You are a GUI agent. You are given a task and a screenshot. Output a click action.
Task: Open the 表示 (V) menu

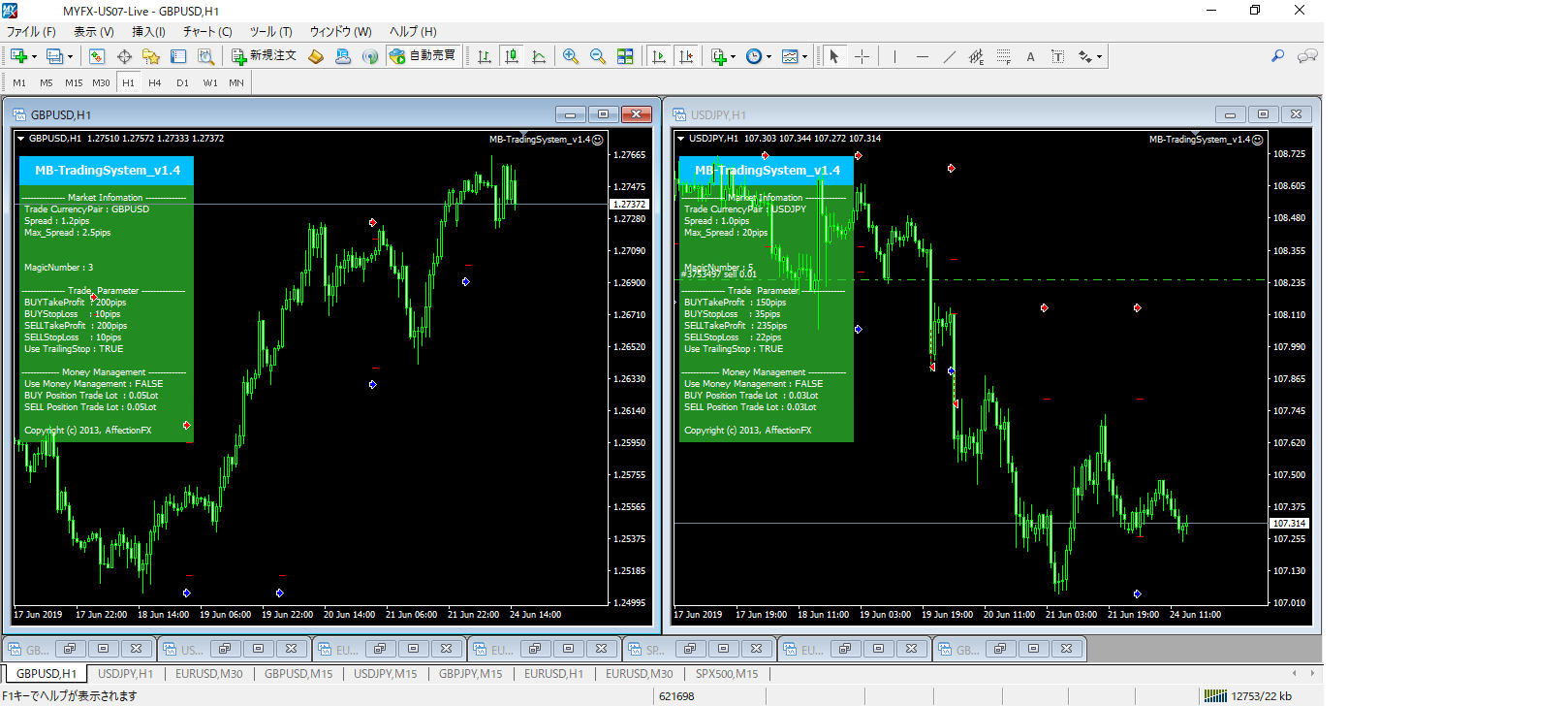(93, 32)
